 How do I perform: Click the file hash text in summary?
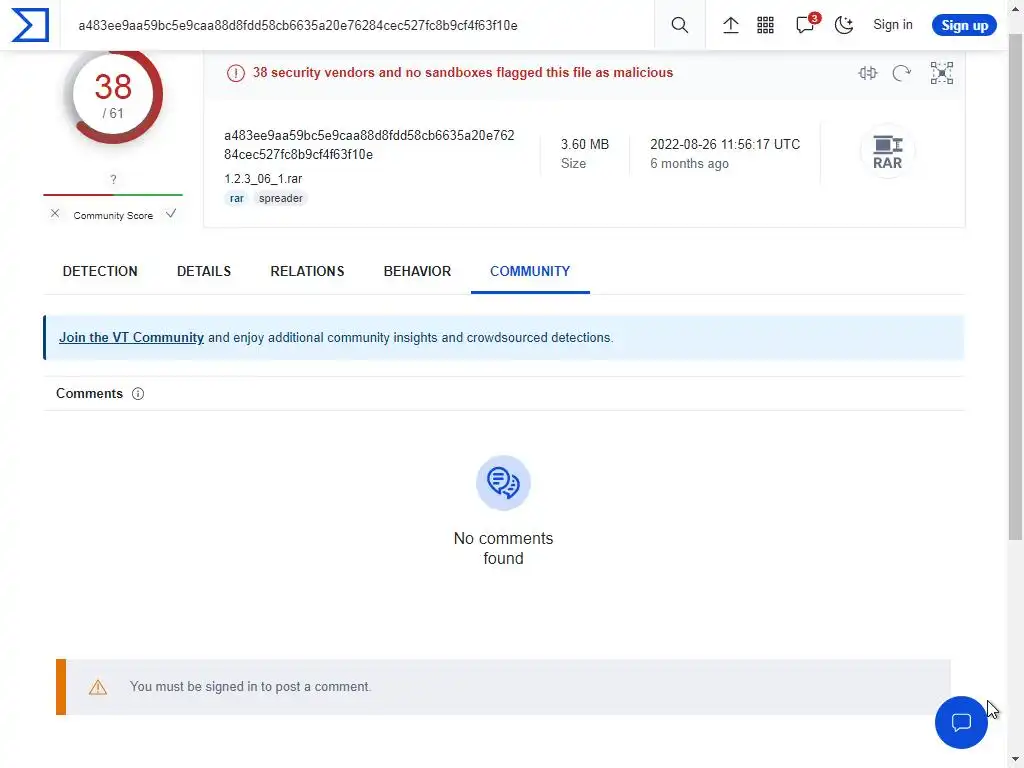tap(369, 145)
